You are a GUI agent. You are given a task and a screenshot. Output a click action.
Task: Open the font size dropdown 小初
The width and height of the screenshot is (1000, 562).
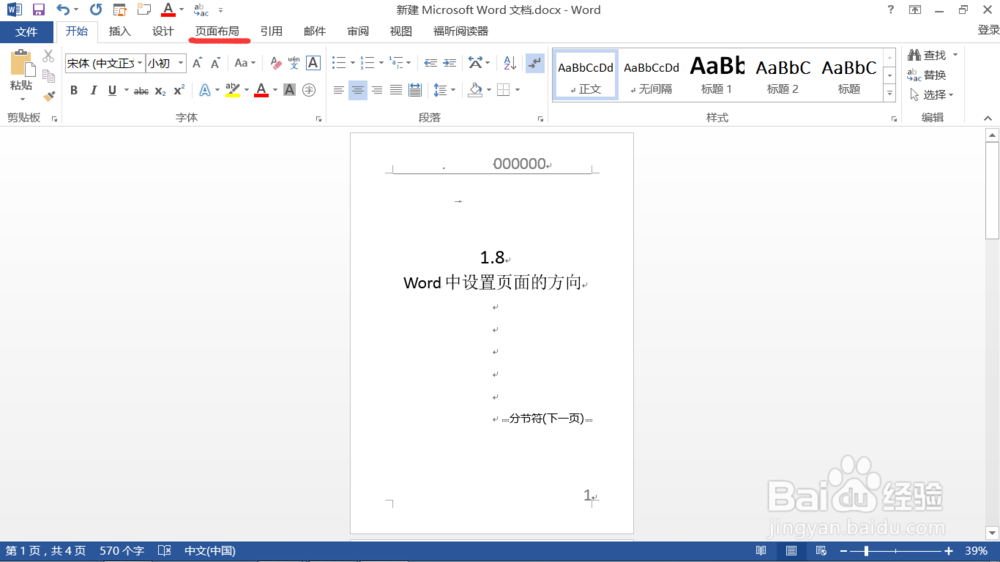pos(180,63)
